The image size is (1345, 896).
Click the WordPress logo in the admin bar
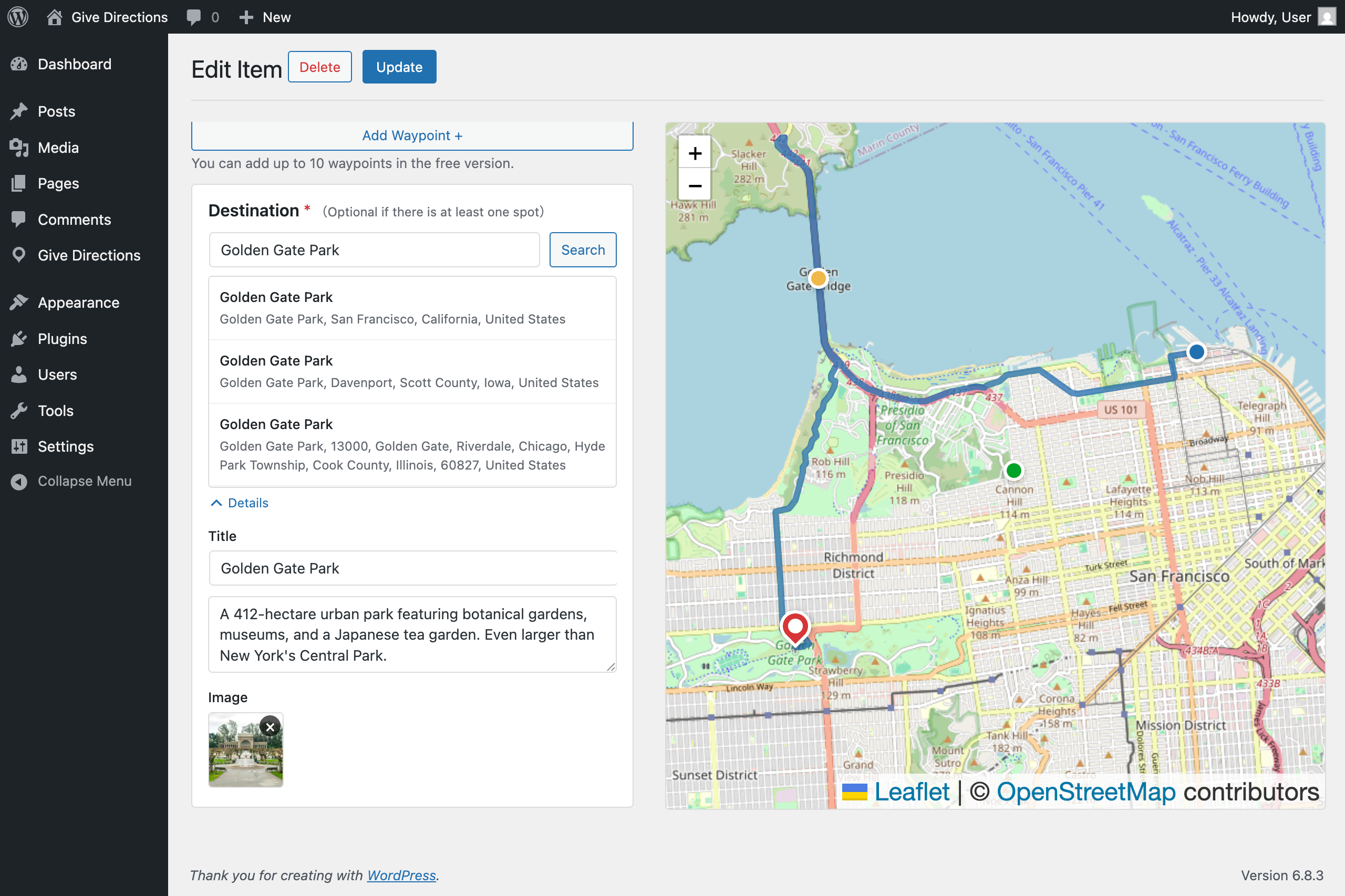pyautogui.click(x=17, y=17)
